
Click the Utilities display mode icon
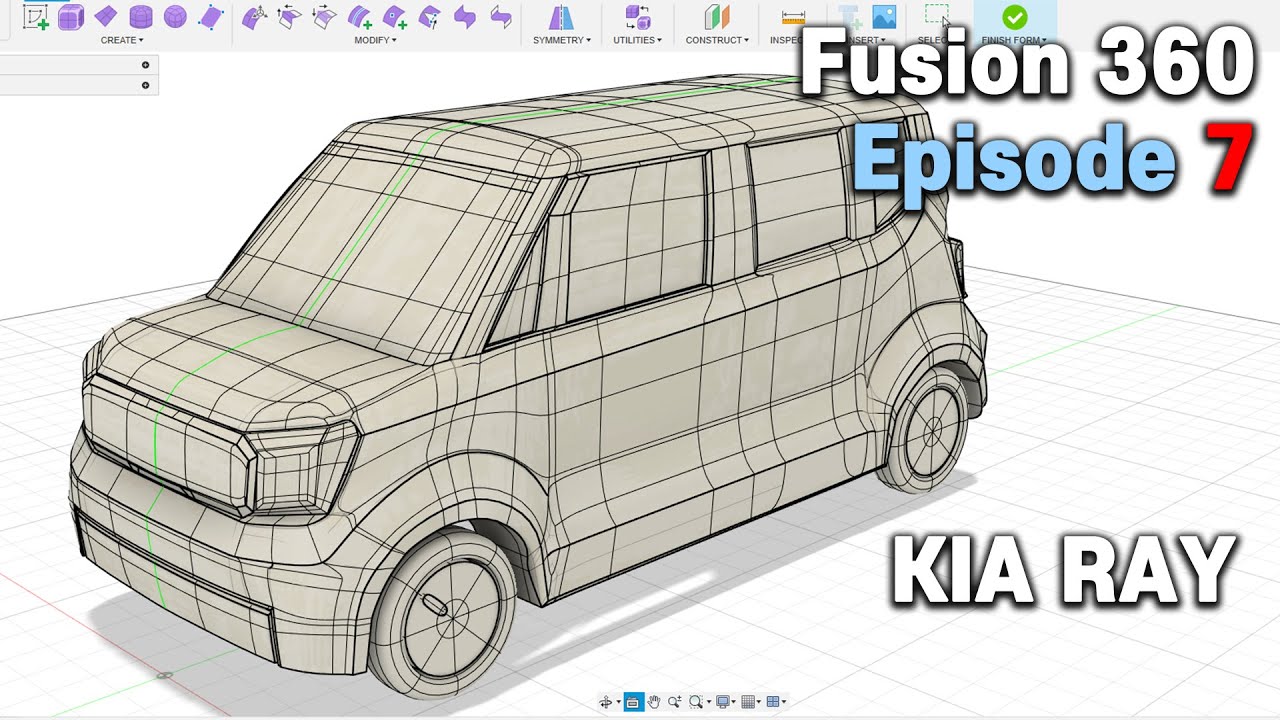click(x=636, y=17)
